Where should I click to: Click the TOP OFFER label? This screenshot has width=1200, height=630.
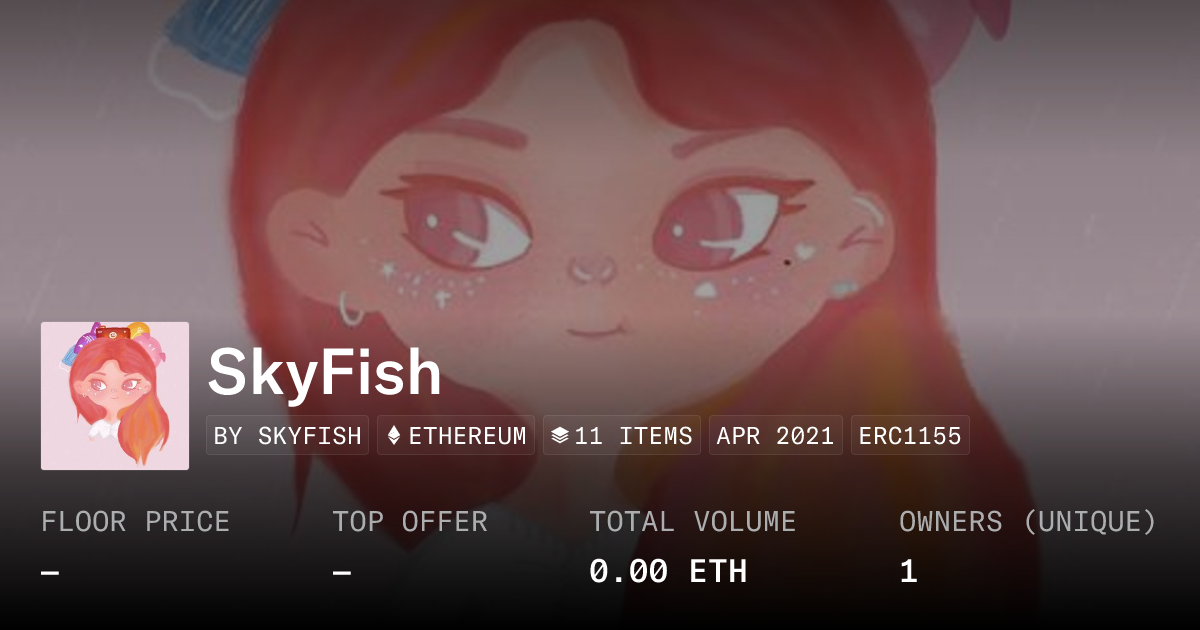[x=410, y=522]
